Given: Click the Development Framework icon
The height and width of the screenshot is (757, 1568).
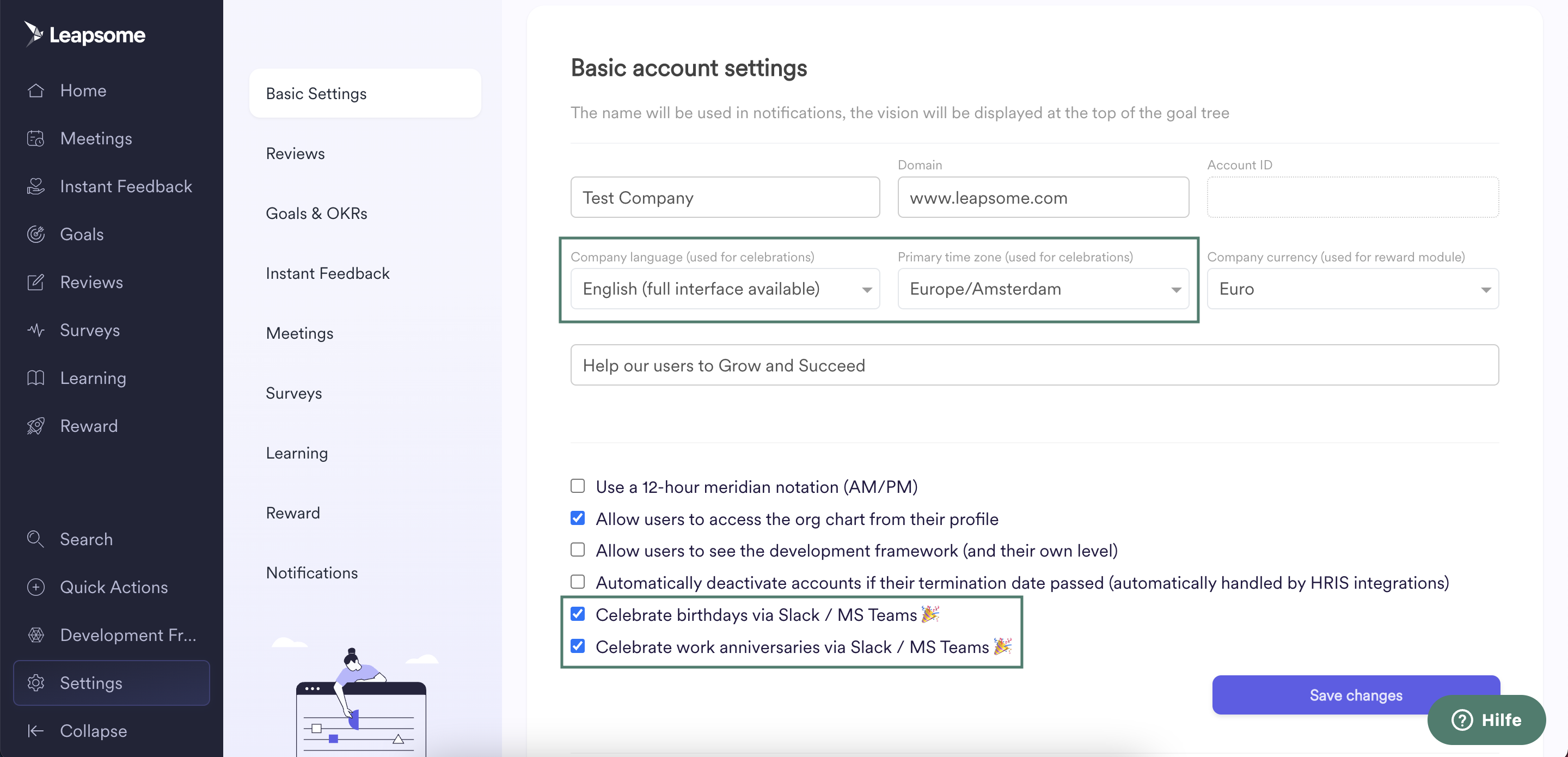Looking at the screenshot, I should 36,634.
